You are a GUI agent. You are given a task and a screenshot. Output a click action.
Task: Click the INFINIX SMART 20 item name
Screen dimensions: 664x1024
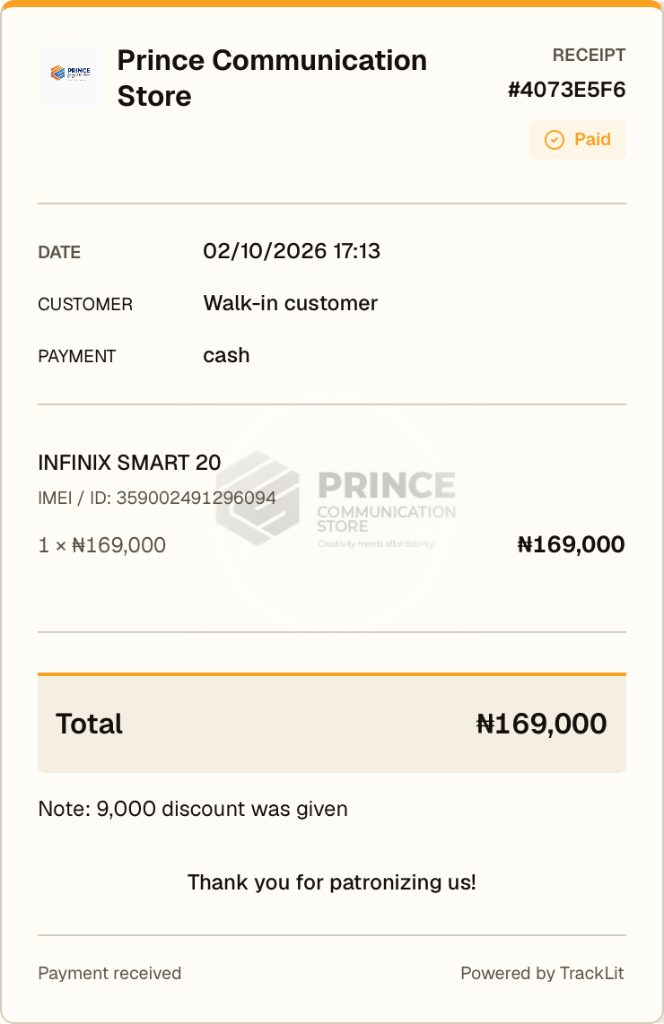[129, 462]
